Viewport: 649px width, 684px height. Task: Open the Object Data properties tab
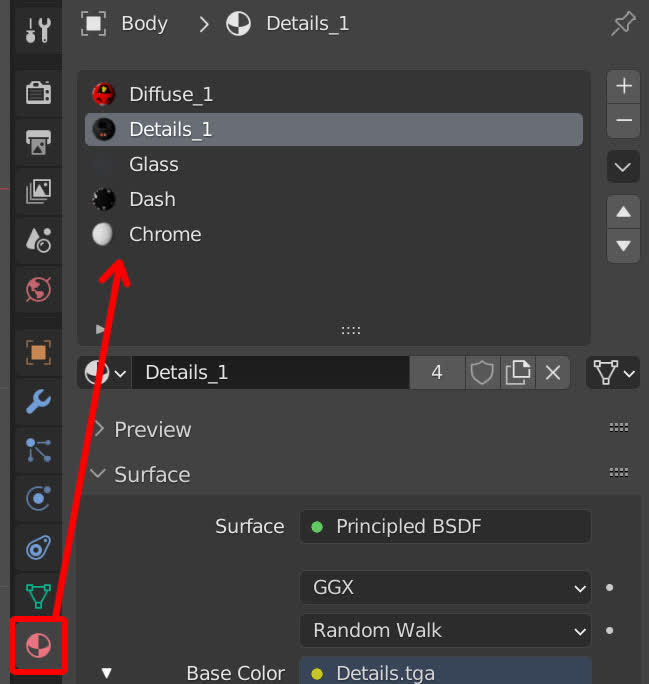[x=38, y=597]
